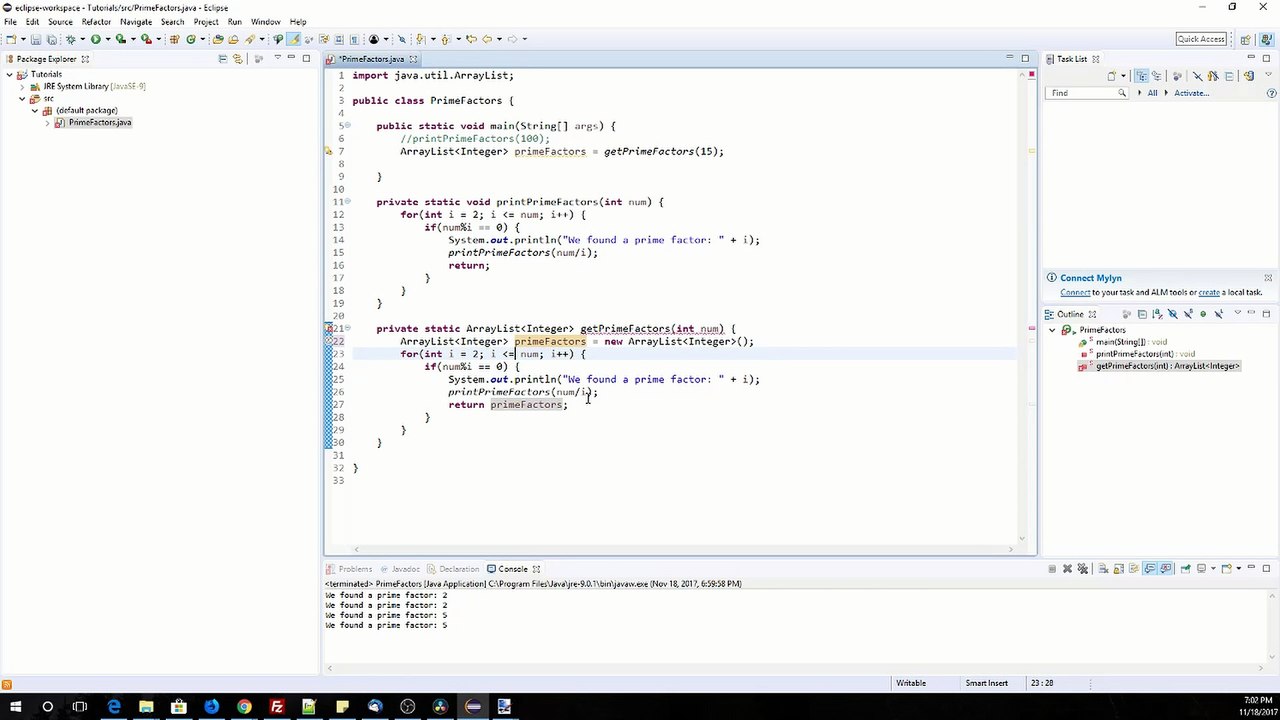Image resolution: width=1280 pixels, height=720 pixels.
Task: Click New Task icon in Task List
Action: click(1112, 76)
